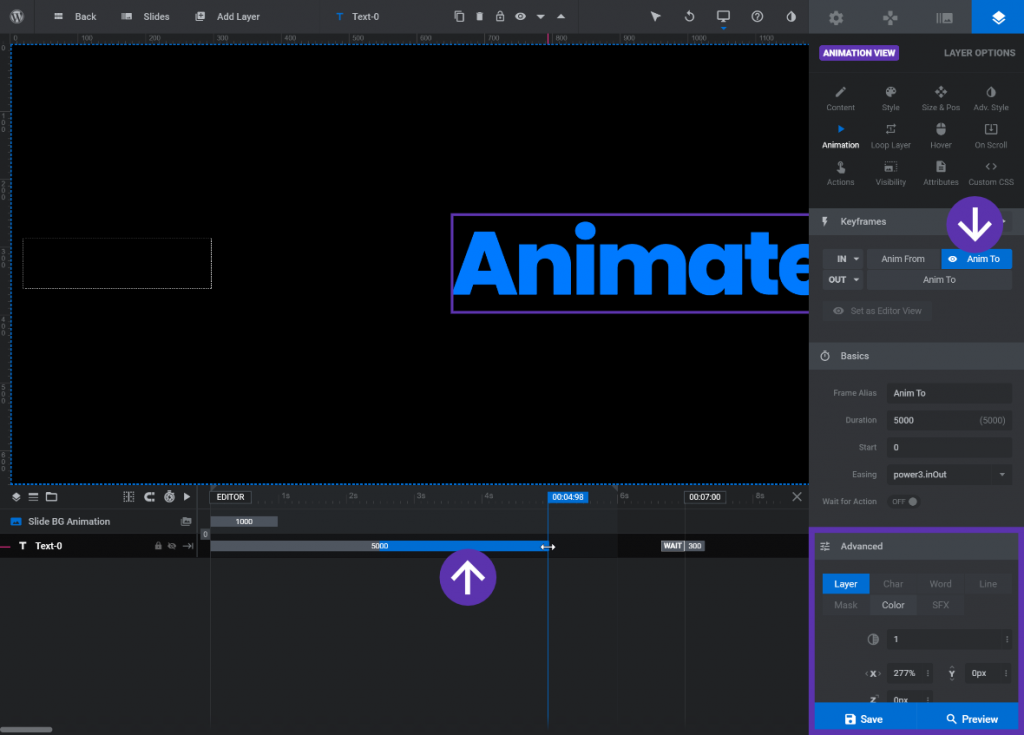Click the Preview button
The image size is (1024, 735).
[971, 718]
